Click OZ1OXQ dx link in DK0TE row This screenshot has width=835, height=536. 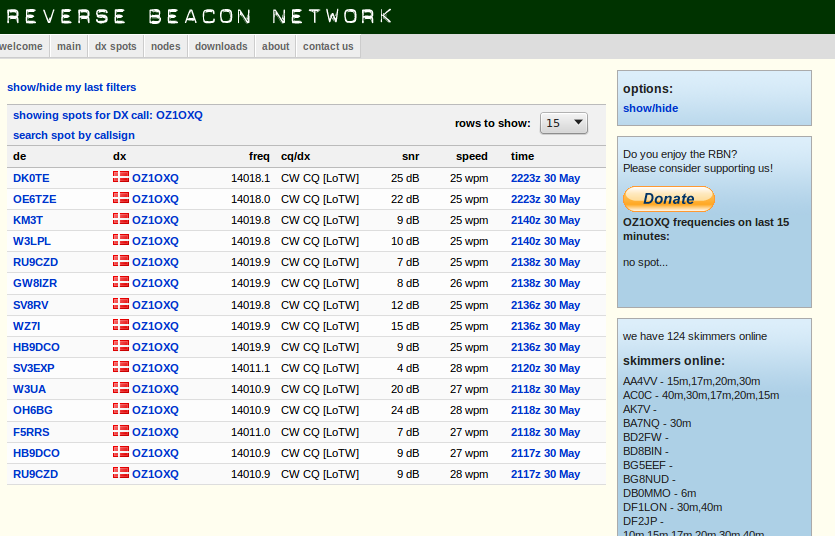tap(155, 178)
